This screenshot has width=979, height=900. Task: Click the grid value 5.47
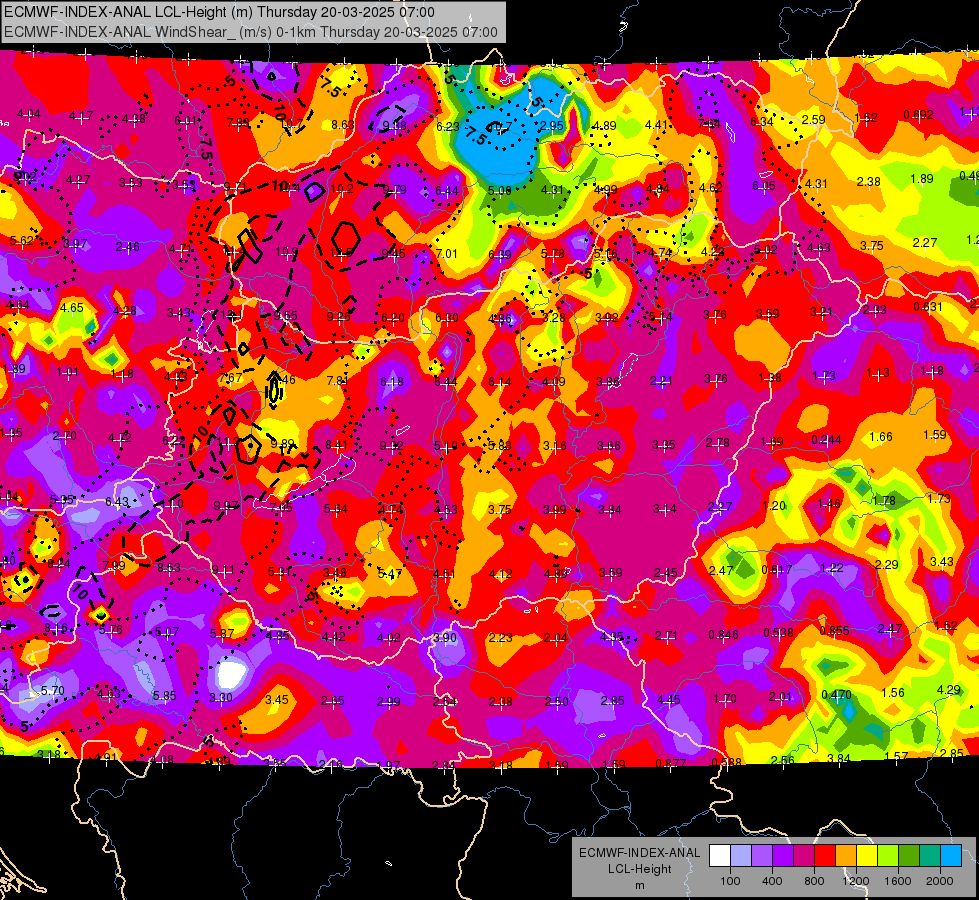point(390,573)
